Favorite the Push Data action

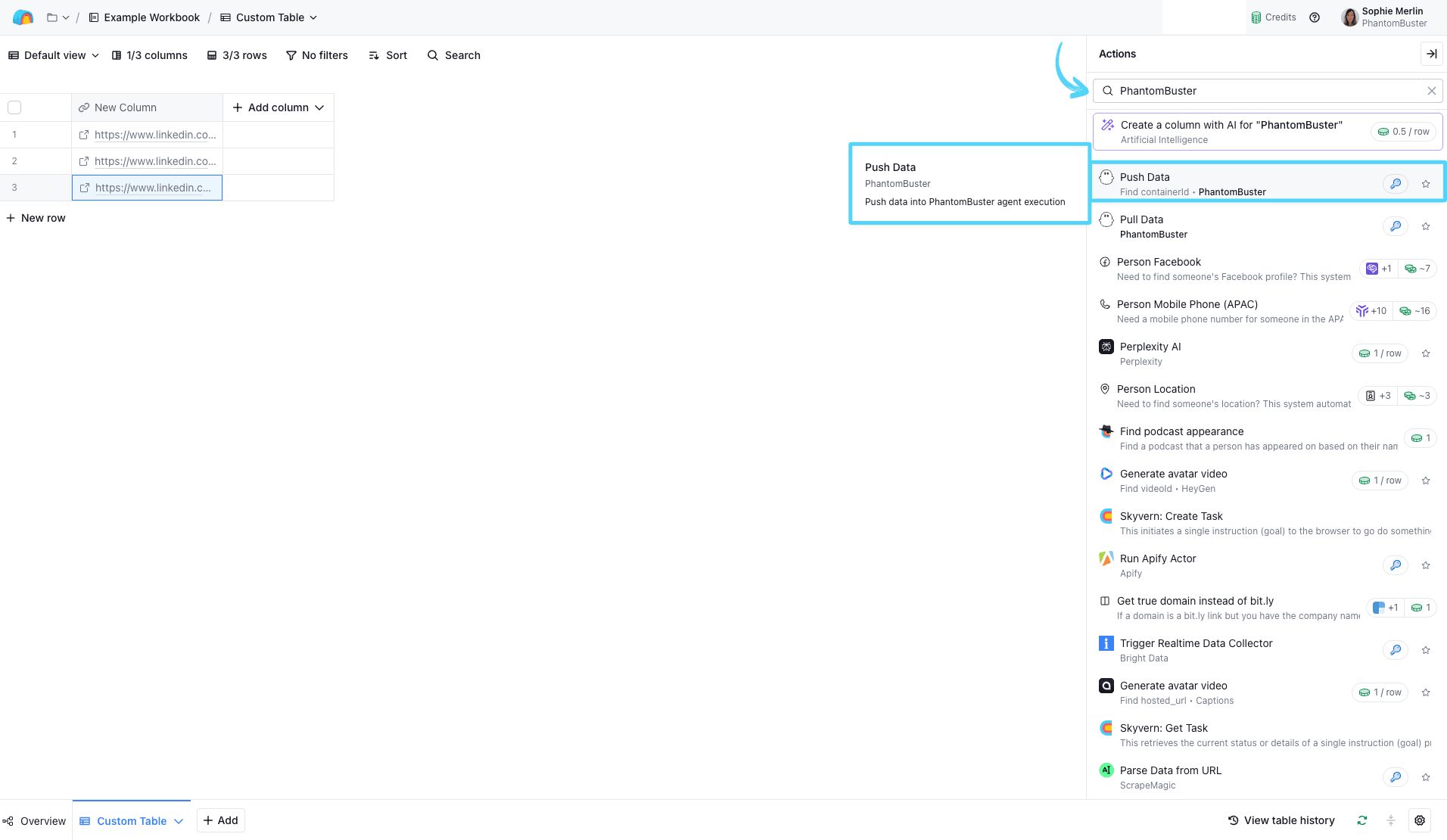point(1426,184)
